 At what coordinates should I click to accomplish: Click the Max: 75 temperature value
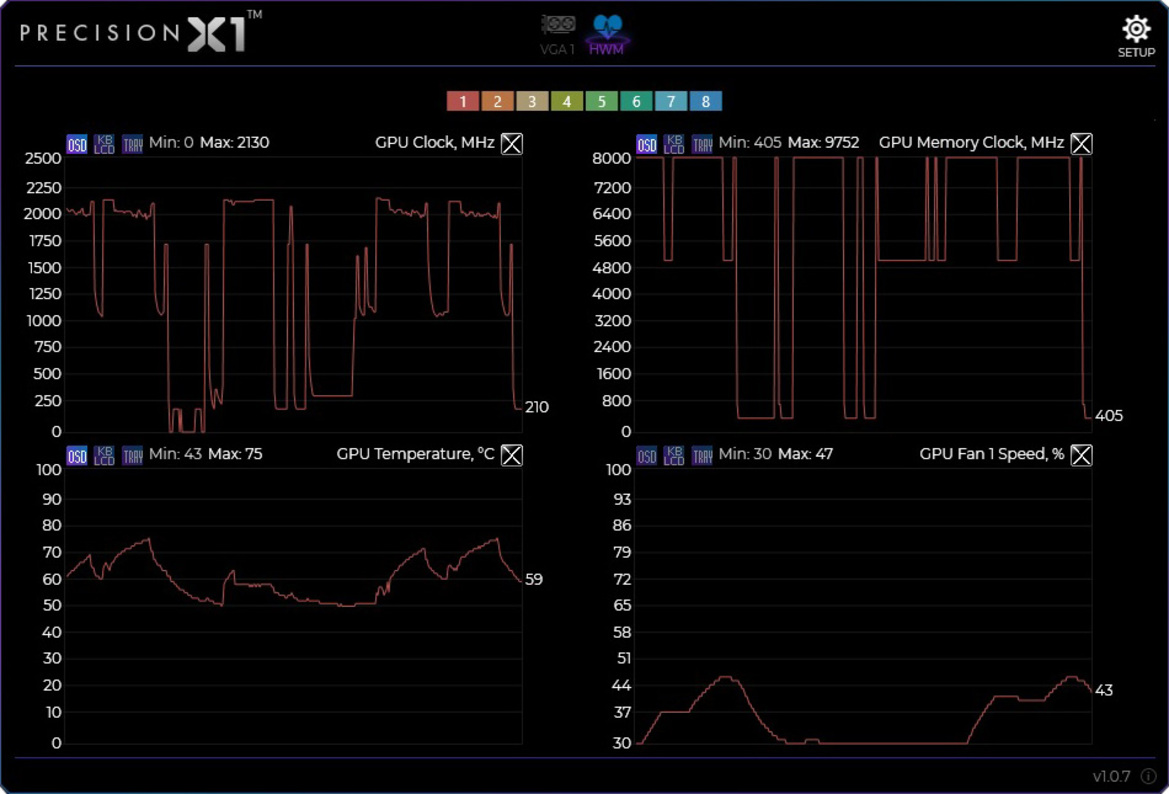[x=235, y=454]
